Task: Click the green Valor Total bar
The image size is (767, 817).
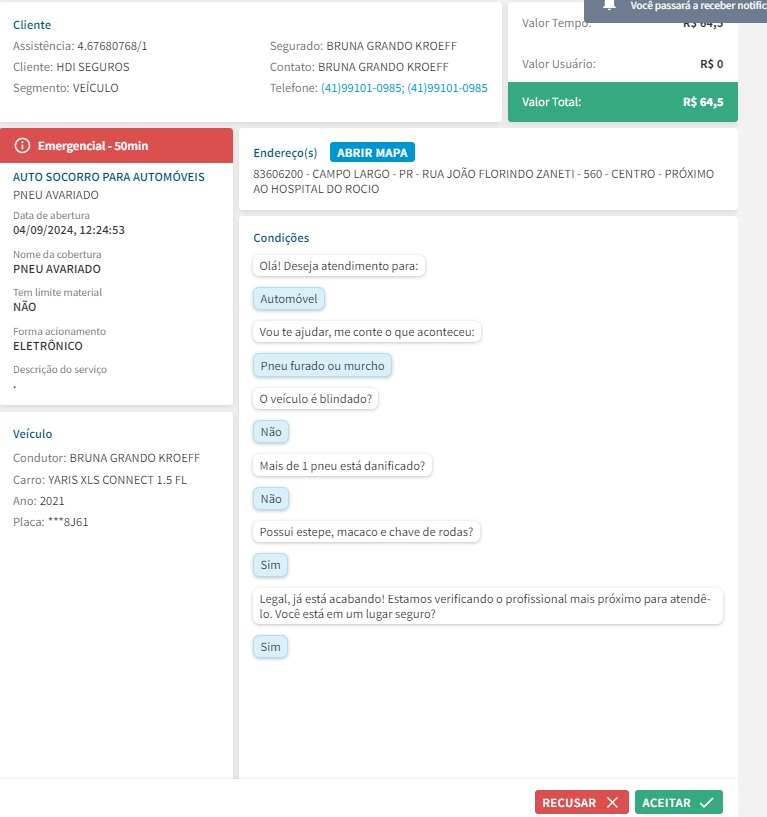Action: pos(622,102)
